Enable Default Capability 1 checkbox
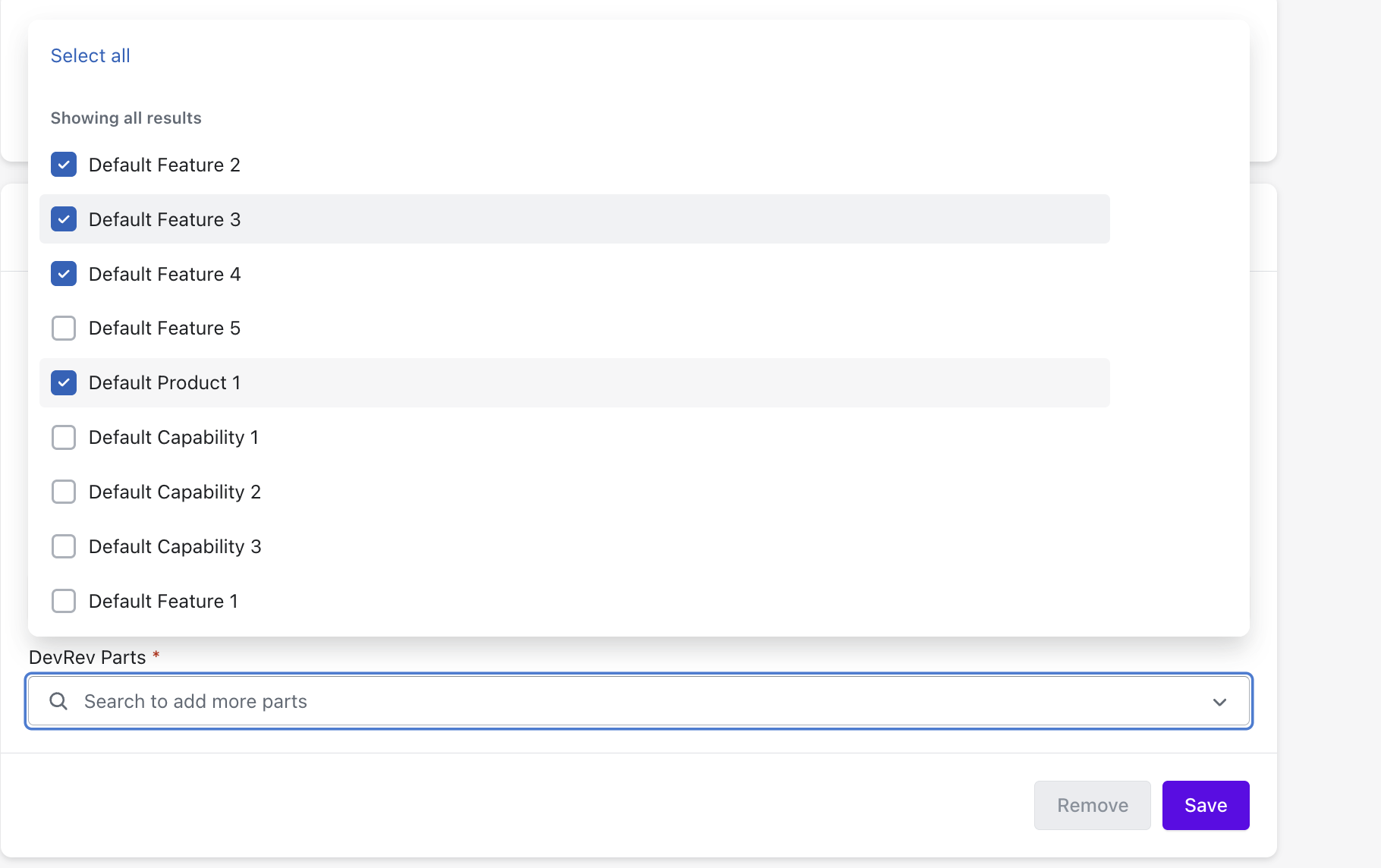This screenshot has width=1381, height=868. tap(64, 438)
